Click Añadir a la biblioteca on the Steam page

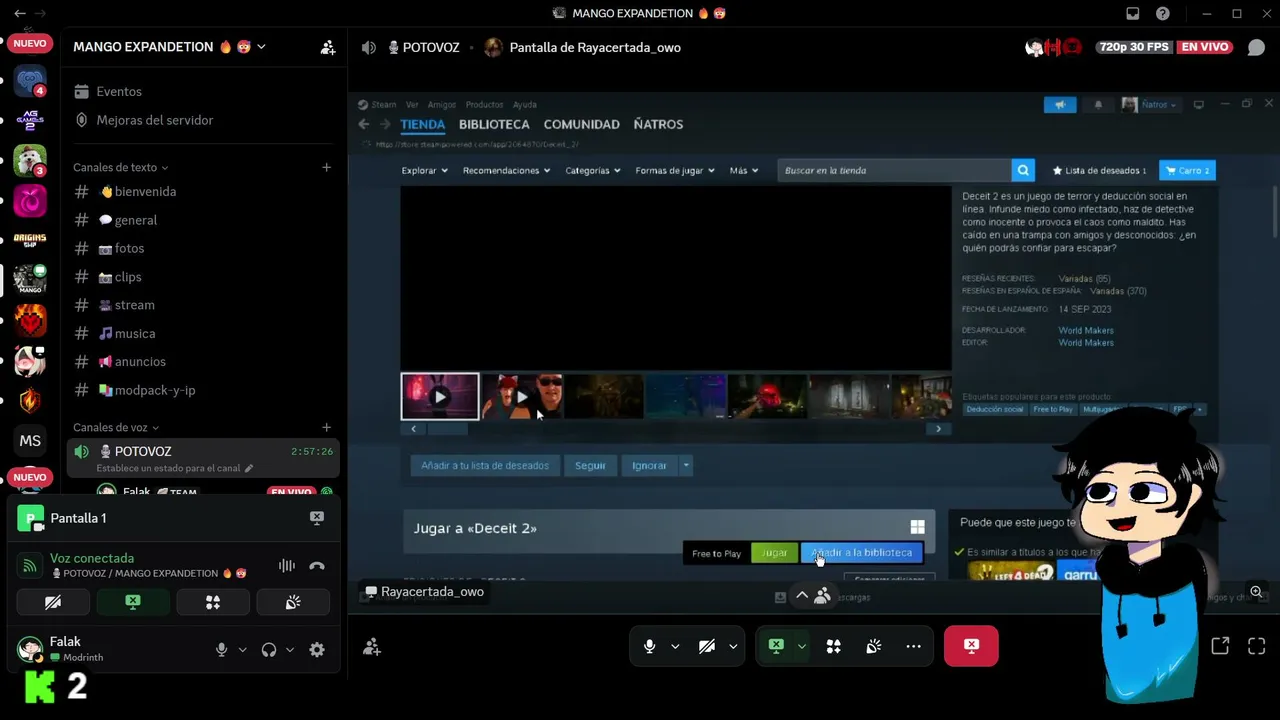click(862, 552)
